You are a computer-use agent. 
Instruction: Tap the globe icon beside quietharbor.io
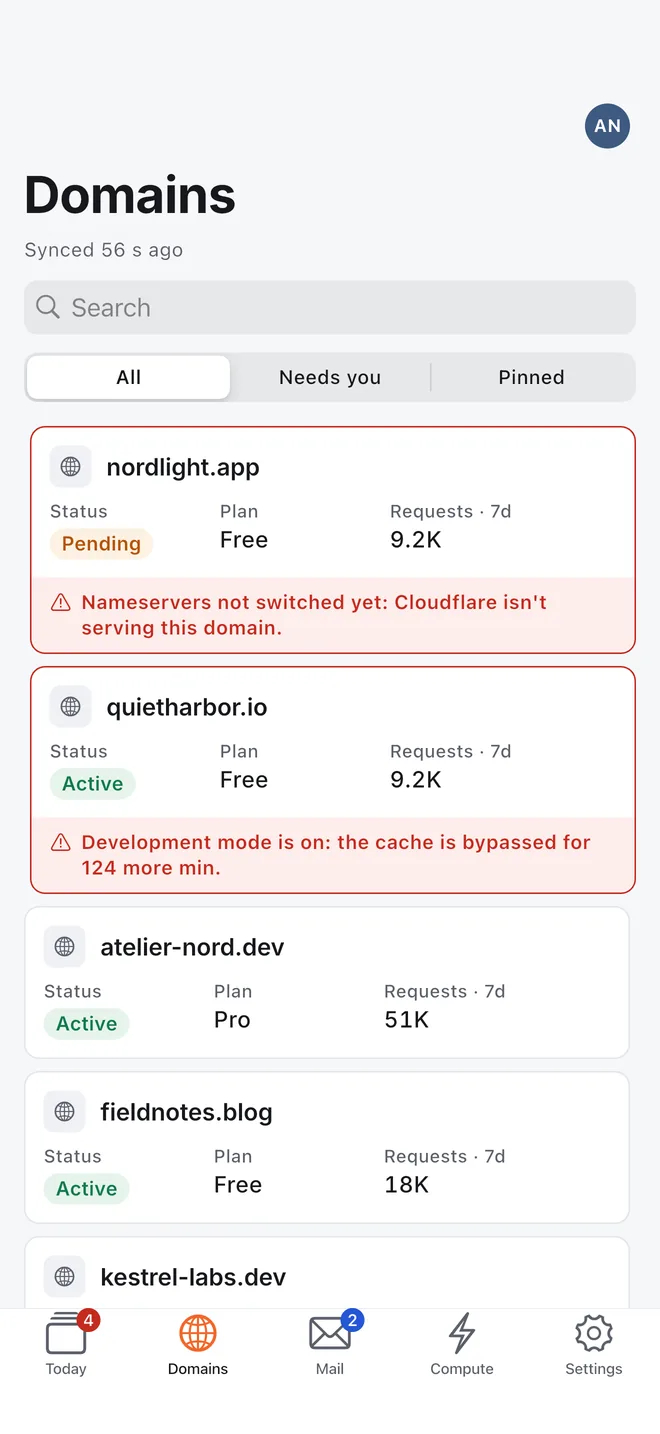70,707
